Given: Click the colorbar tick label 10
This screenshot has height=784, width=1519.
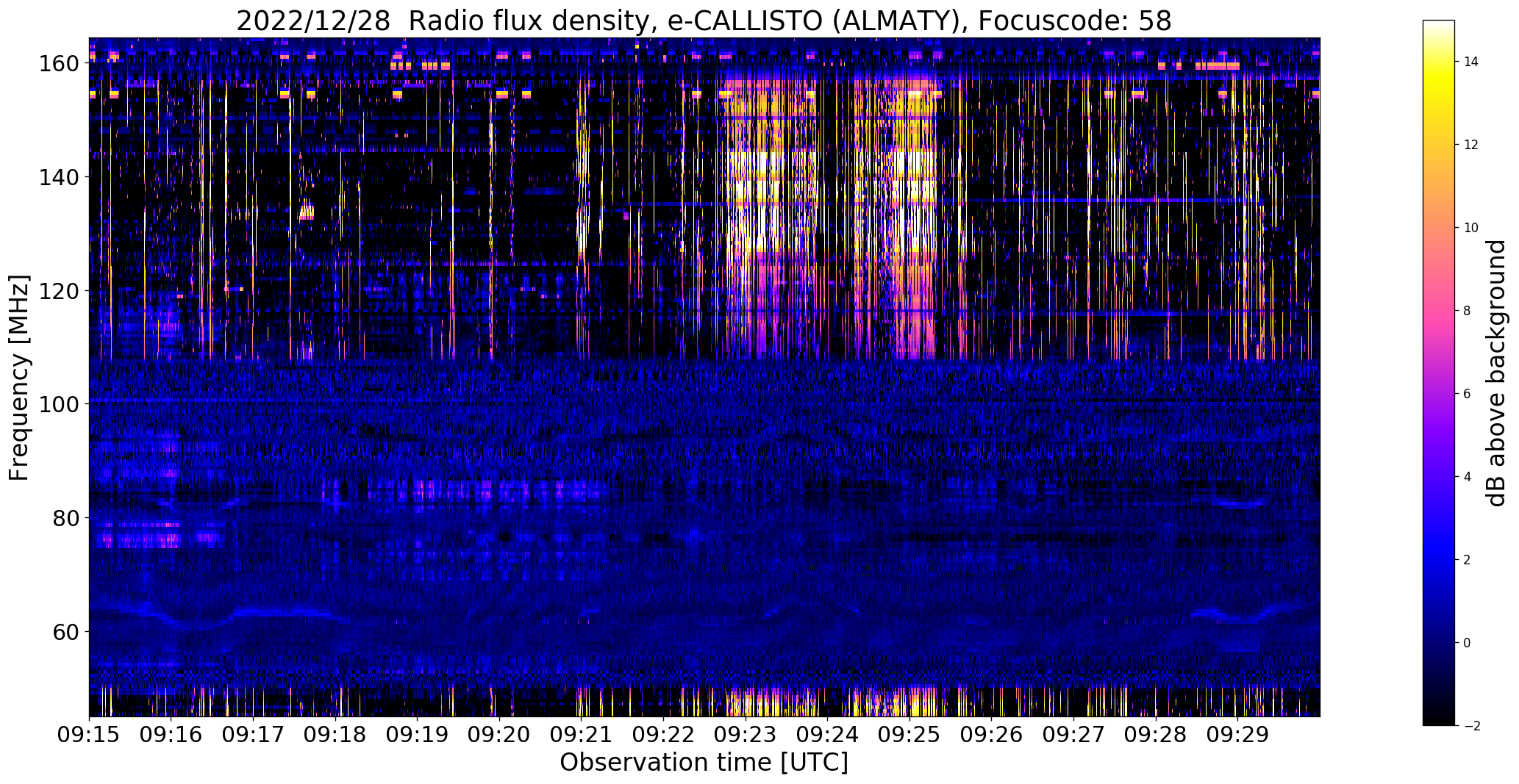Looking at the screenshot, I should (1471, 228).
